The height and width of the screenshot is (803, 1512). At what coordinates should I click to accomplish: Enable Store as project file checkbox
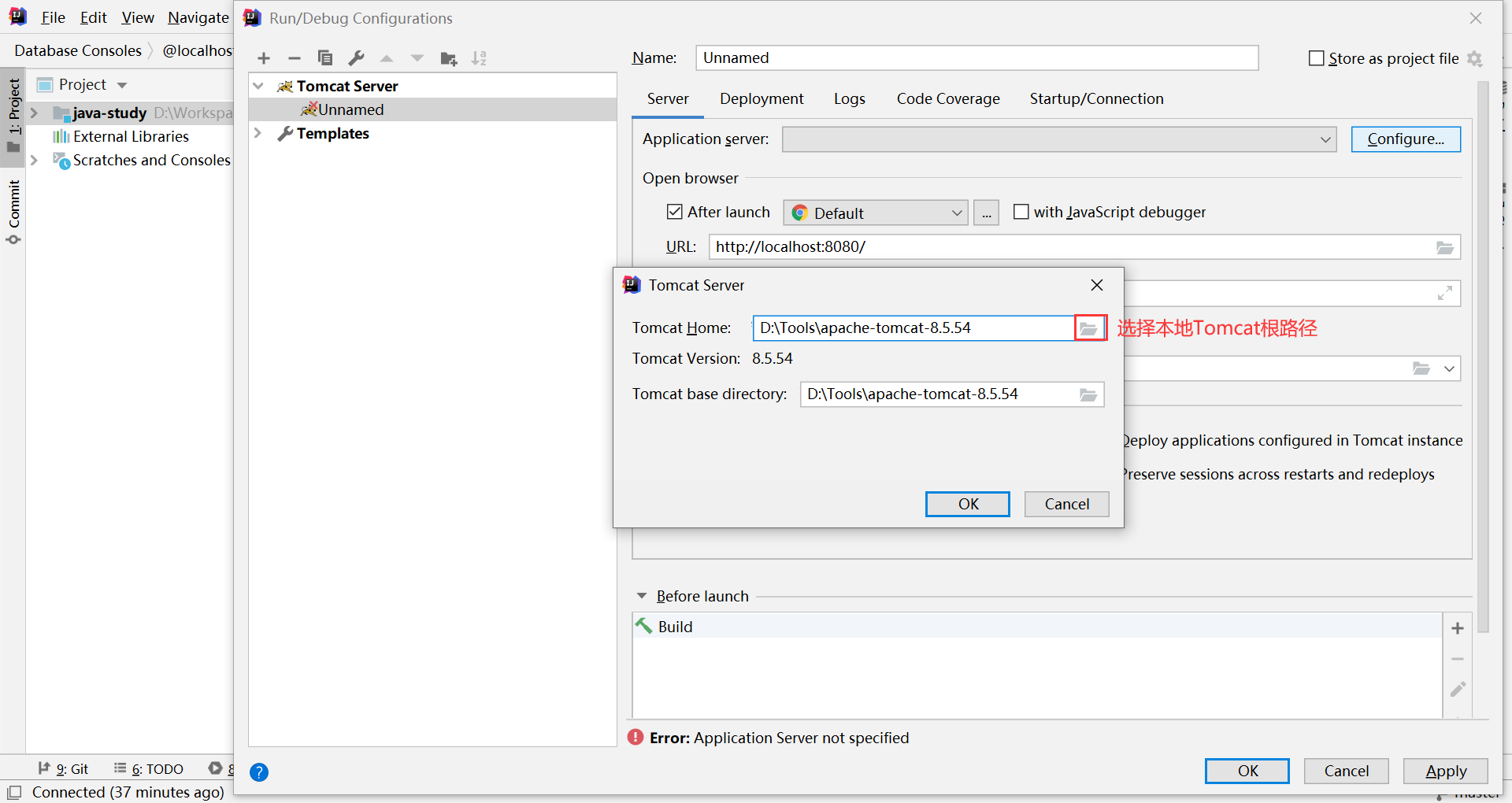coord(1316,58)
